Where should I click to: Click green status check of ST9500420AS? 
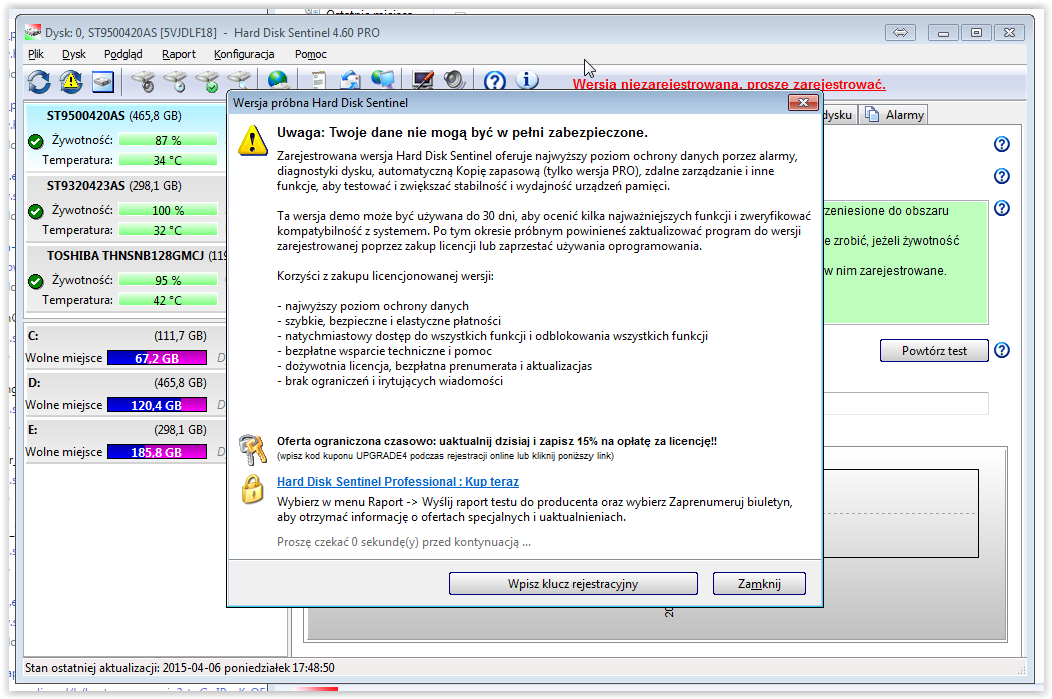coord(36,141)
